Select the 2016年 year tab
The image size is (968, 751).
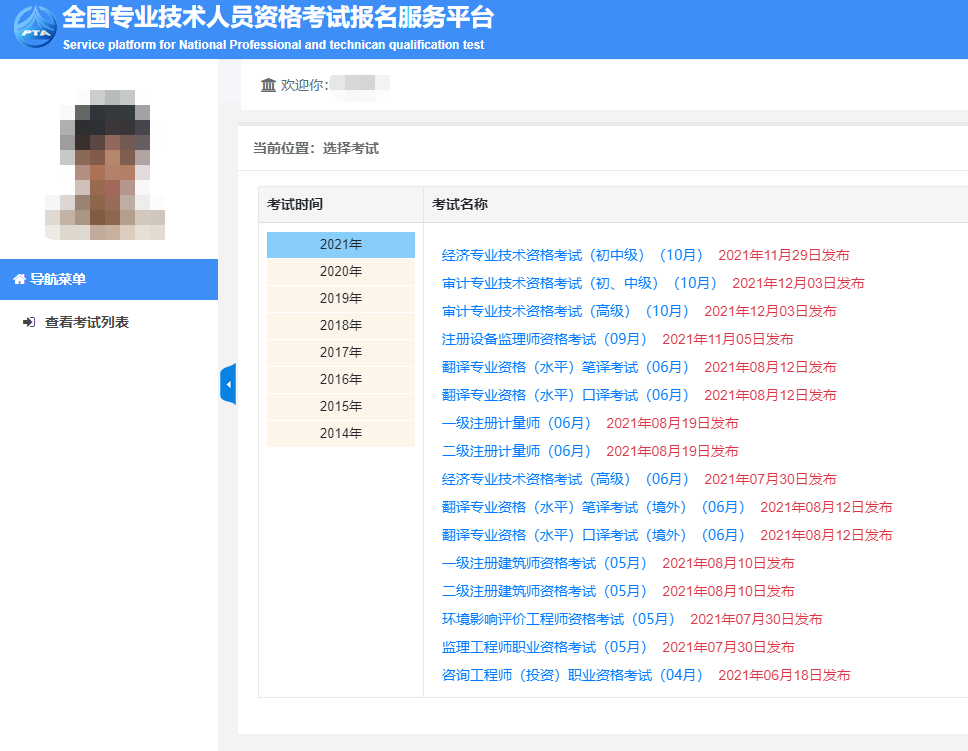click(x=341, y=379)
